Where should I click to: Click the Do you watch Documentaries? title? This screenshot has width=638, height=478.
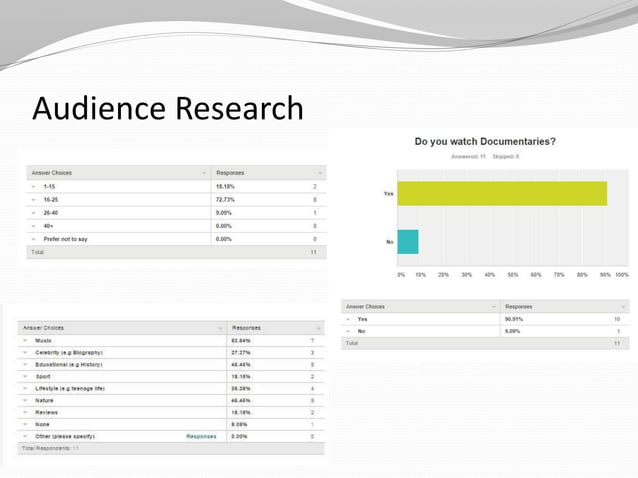pyautogui.click(x=485, y=142)
